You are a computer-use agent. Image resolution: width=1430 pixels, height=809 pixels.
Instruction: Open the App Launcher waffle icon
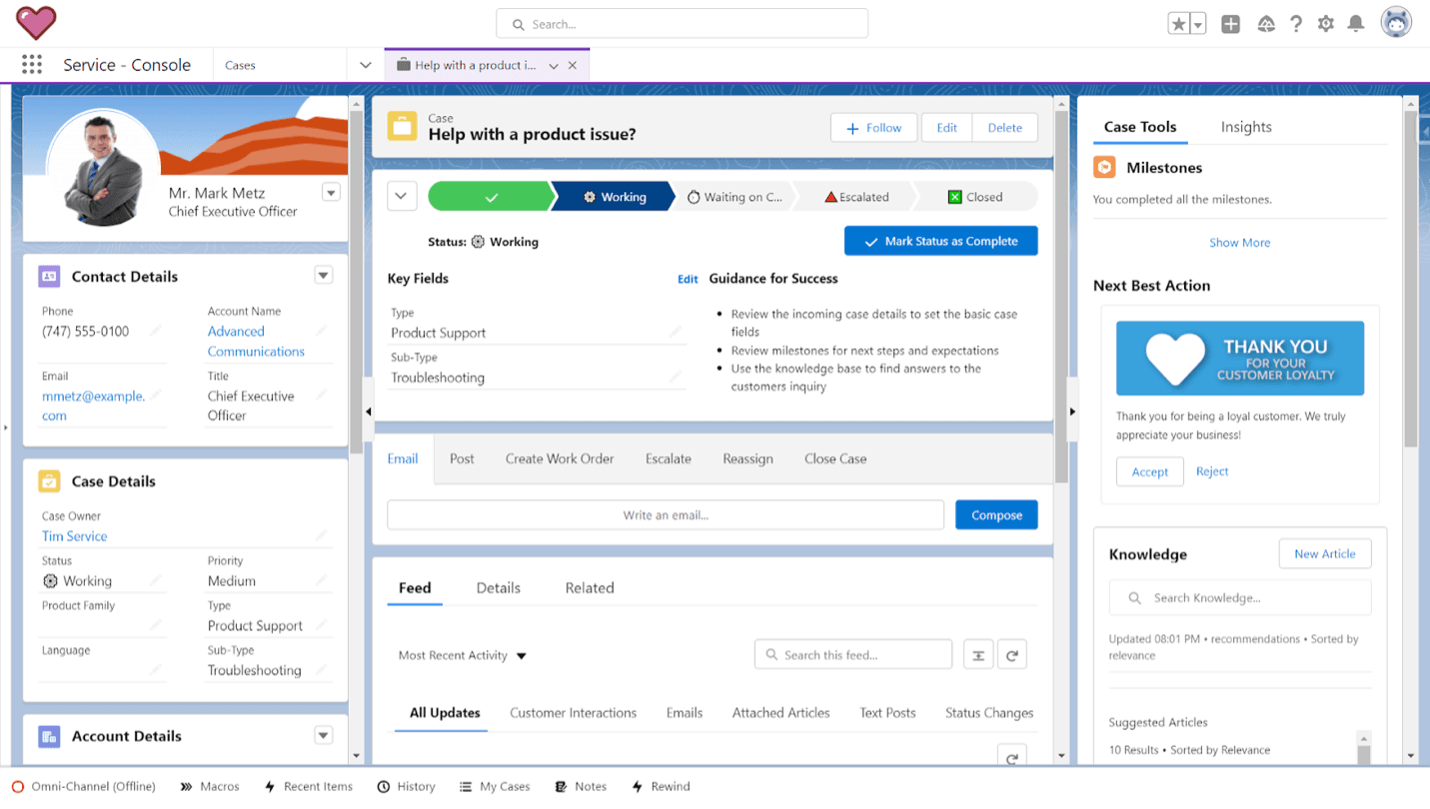click(31, 64)
